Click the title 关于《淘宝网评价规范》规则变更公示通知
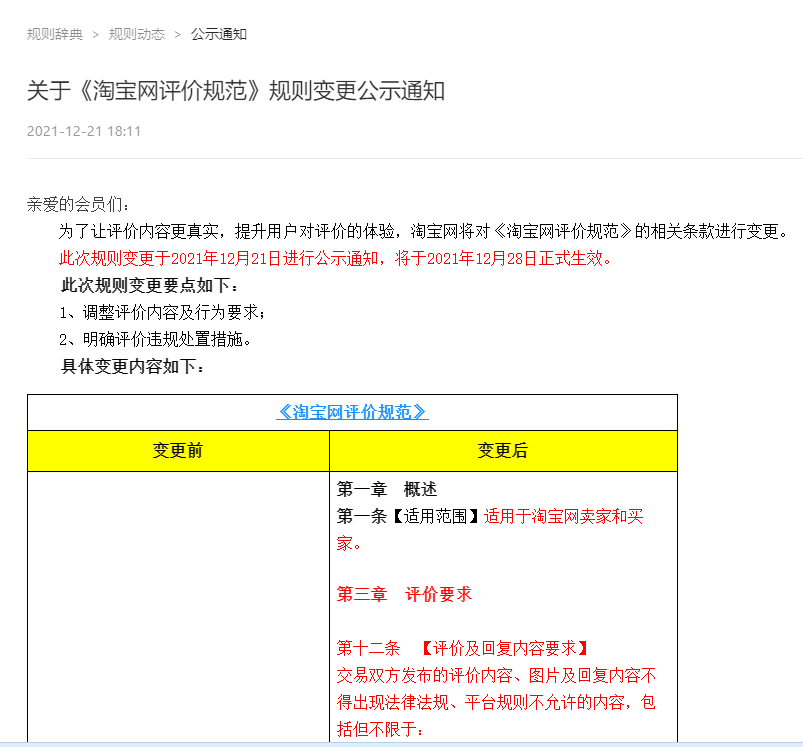 pos(236,91)
